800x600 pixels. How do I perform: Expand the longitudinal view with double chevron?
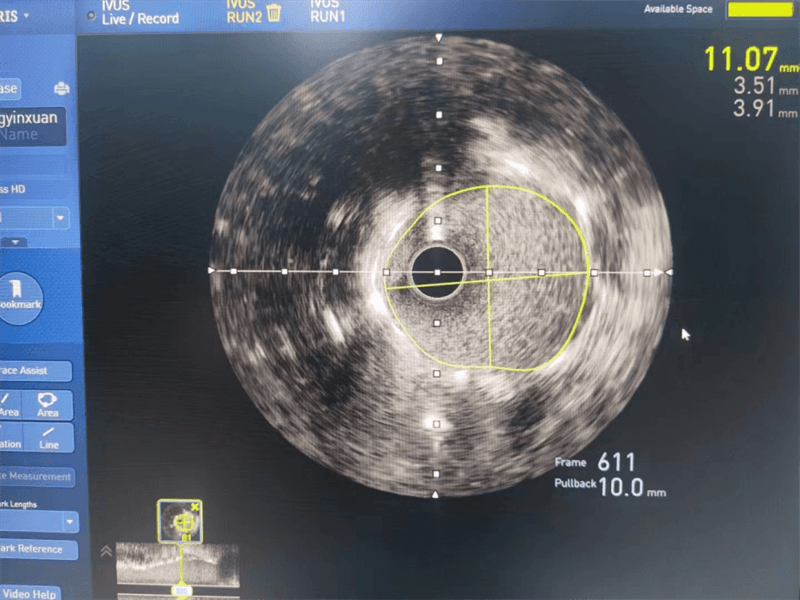coord(105,552)
